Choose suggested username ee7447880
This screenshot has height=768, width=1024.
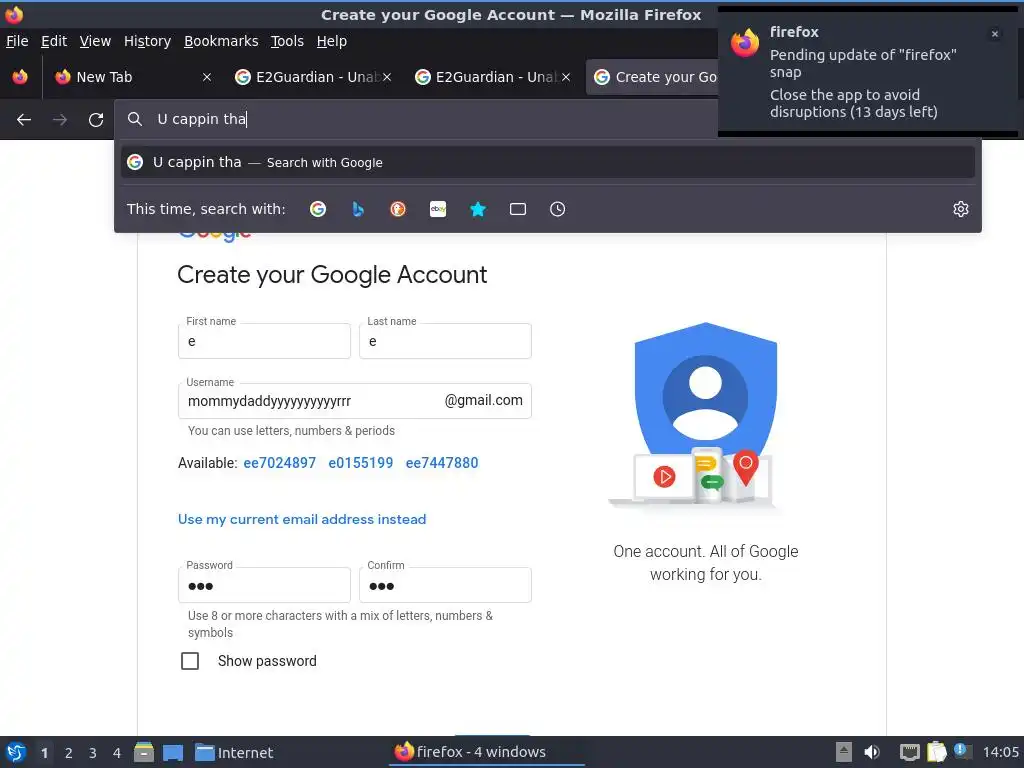pos(442,463)
